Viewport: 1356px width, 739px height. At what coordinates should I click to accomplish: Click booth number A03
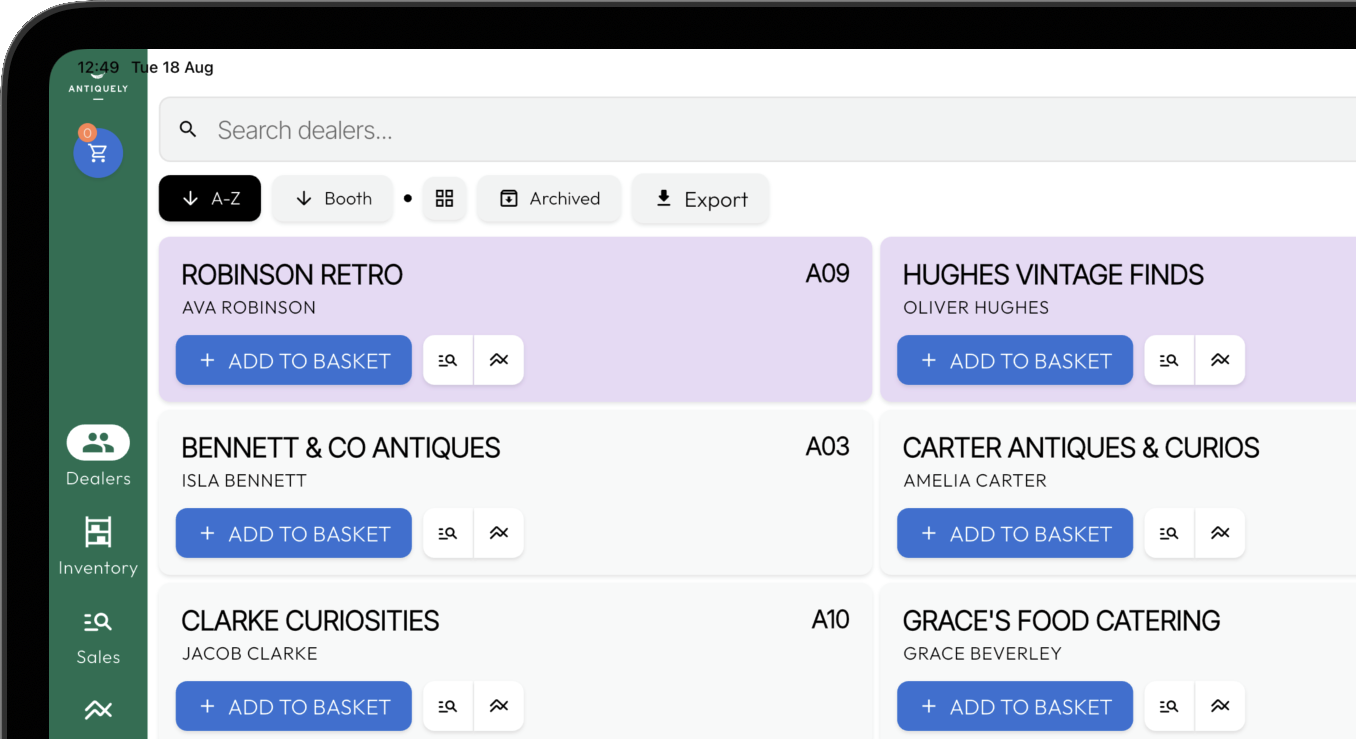[828, 447]
